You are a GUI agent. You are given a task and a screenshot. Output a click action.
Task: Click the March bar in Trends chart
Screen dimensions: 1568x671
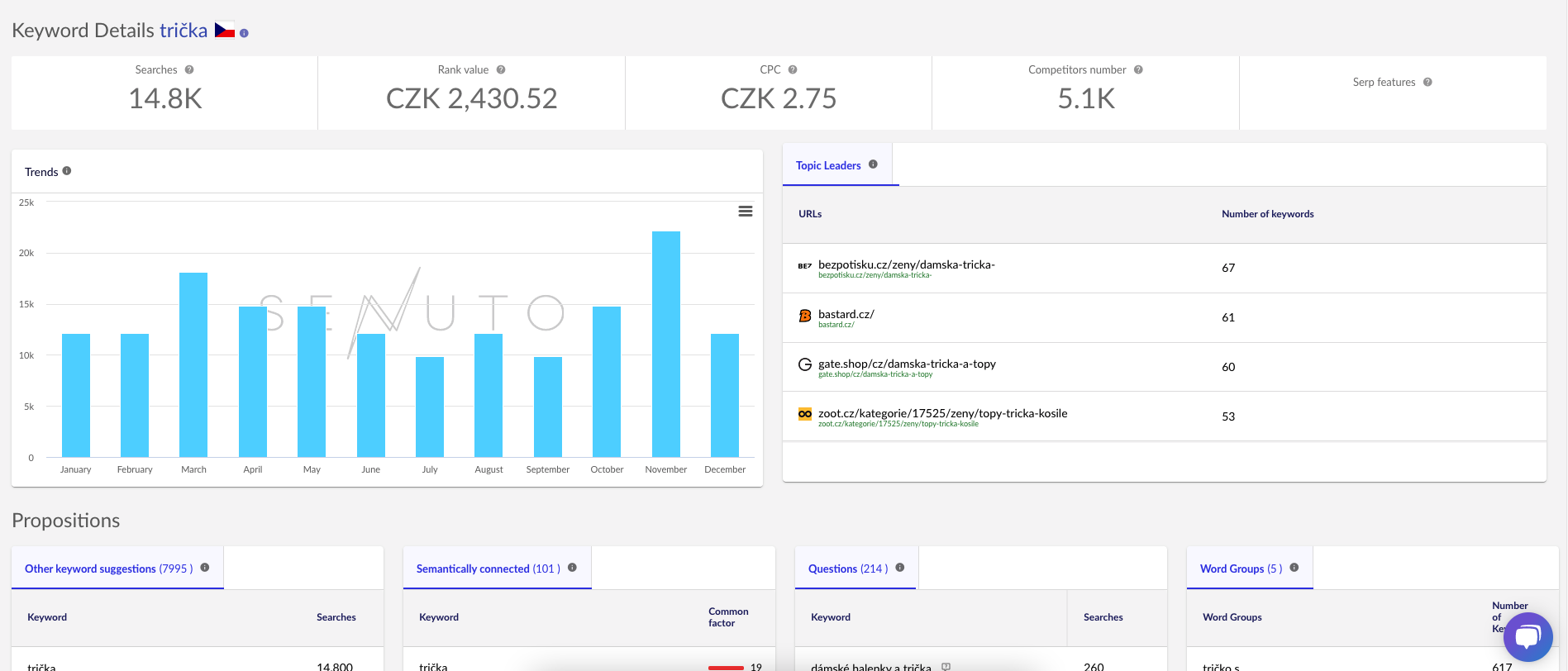click(x=193, y=364)
